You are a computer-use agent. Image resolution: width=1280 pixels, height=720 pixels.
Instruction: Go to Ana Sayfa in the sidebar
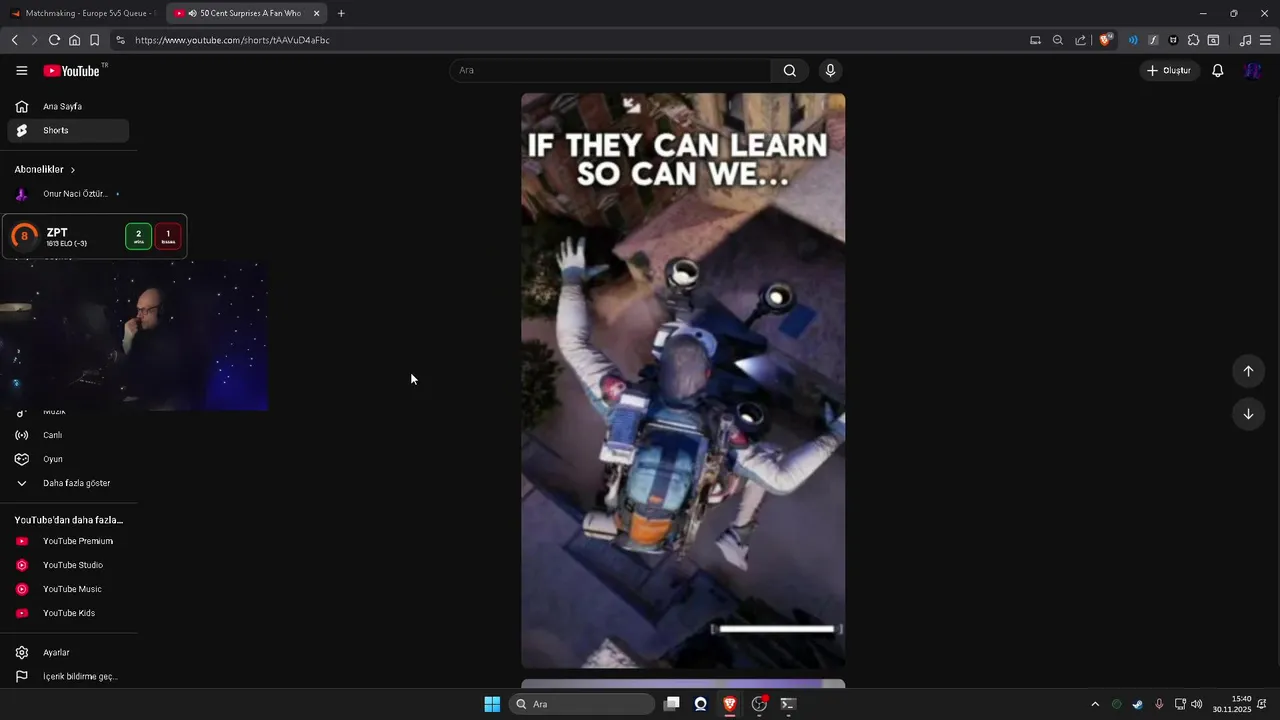(x=68, y=106)
